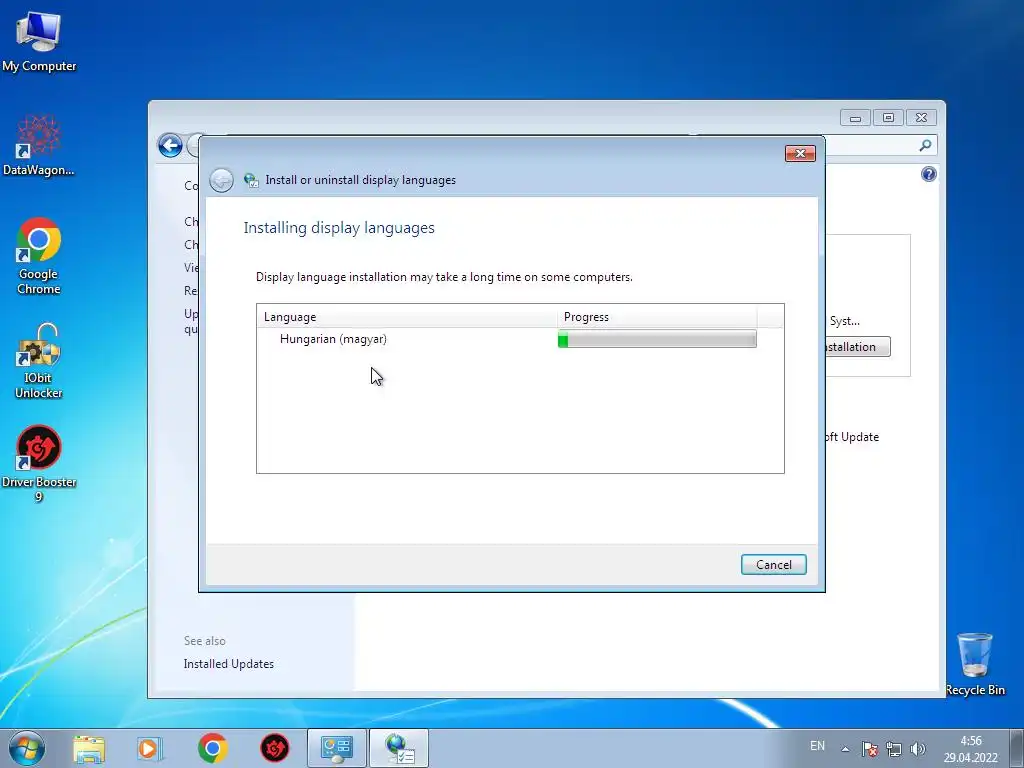Open the Windows Start menu
1024x768 pixels.
tap(27, 748)
